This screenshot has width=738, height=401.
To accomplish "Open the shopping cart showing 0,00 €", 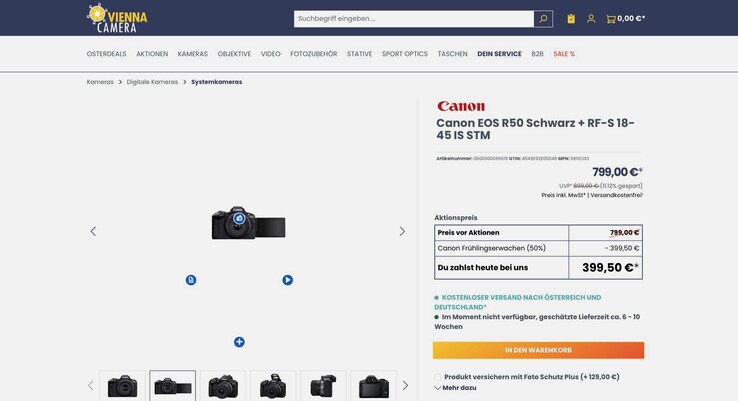I will click(x=626, y=19).
